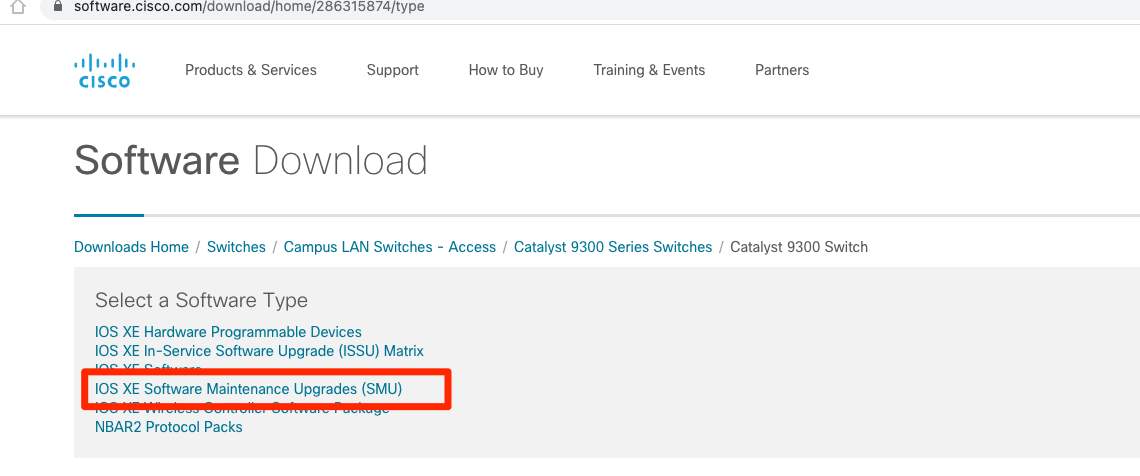The image size is (1140, 476).
Task: Open the Products & Services menu
Action: (x=250, y=70)
